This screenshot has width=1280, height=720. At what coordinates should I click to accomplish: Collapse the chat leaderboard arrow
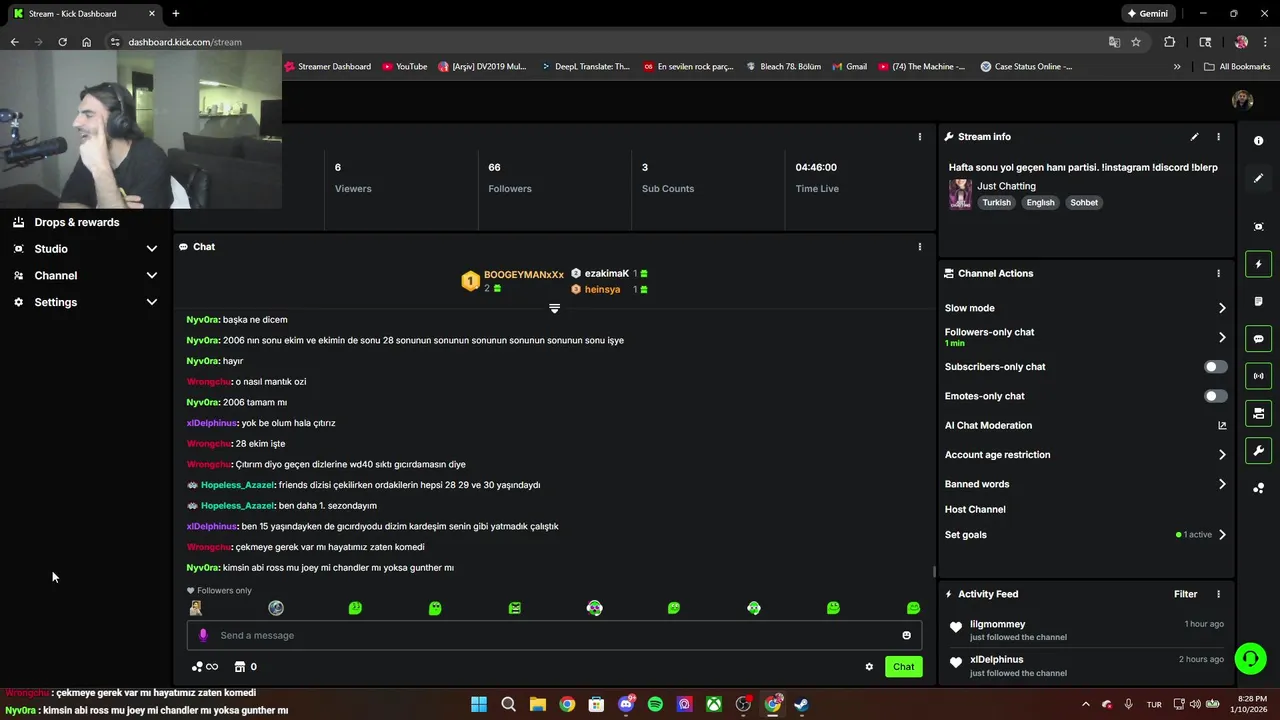(554, 308)
